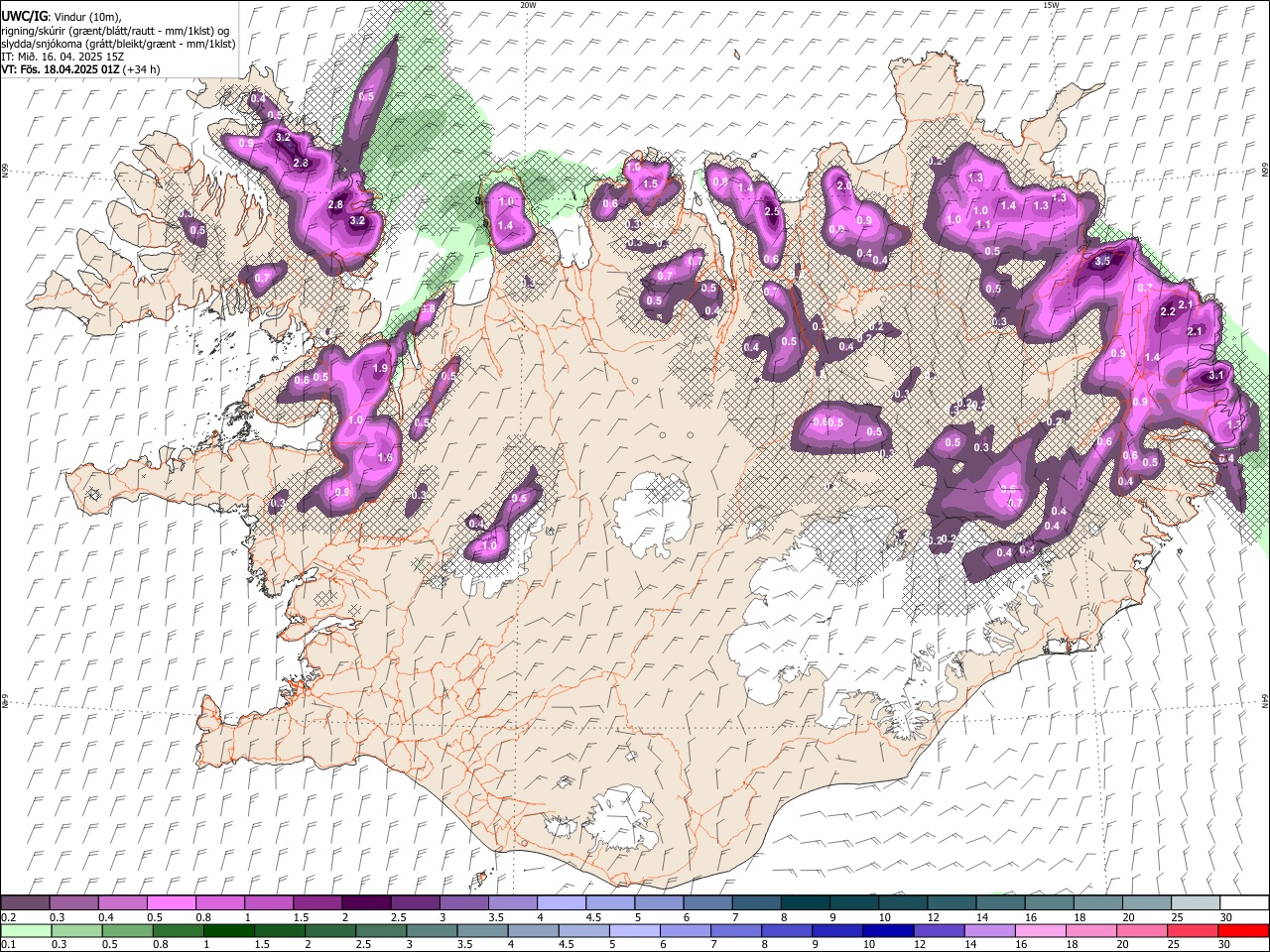Click the 0.2 label in the upper legend row
This screenshot has width=1270, height=952.
[9, 917]
